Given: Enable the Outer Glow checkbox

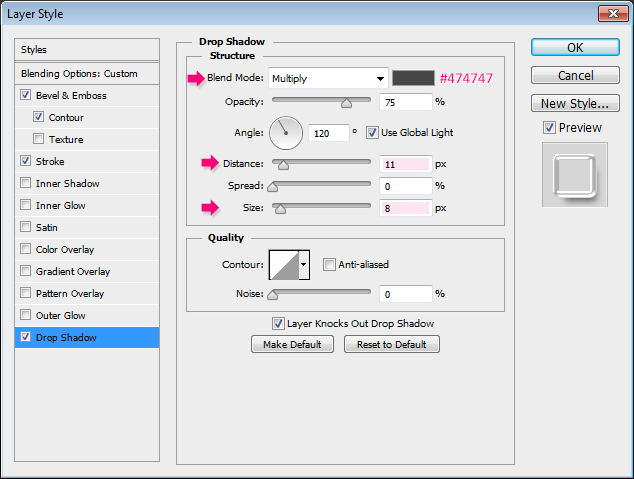Looking at the screenshot, I should (25, 314).
